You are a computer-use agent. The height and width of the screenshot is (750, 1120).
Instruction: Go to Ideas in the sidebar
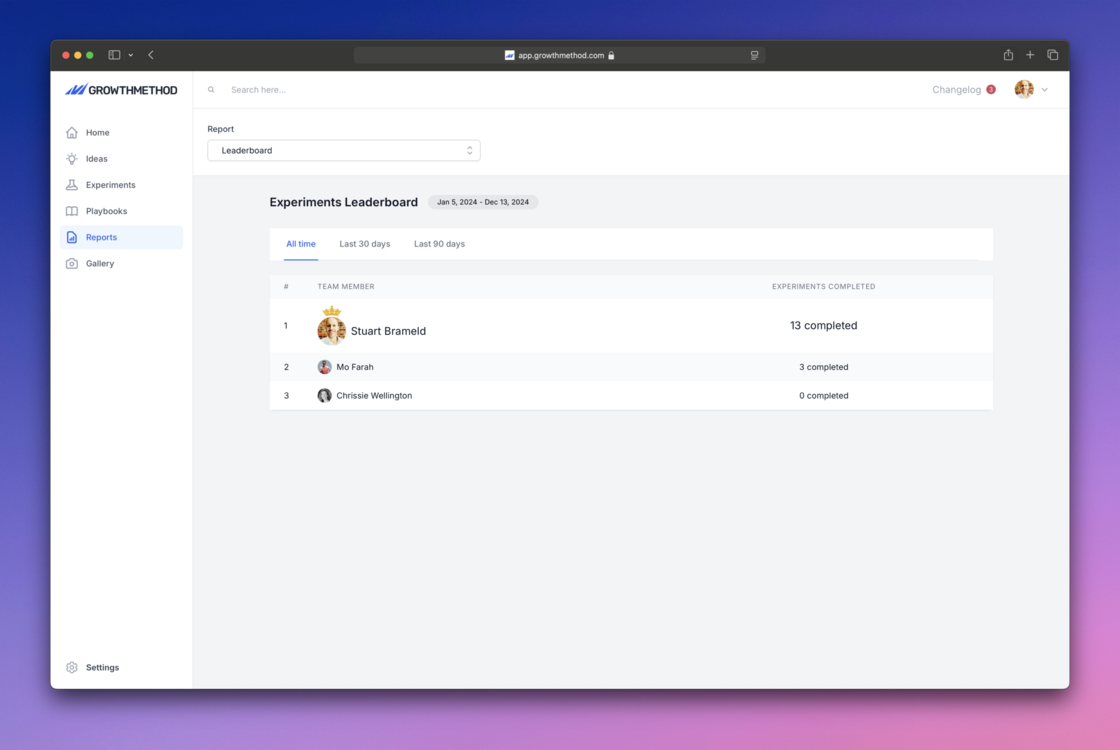[121, 159]
